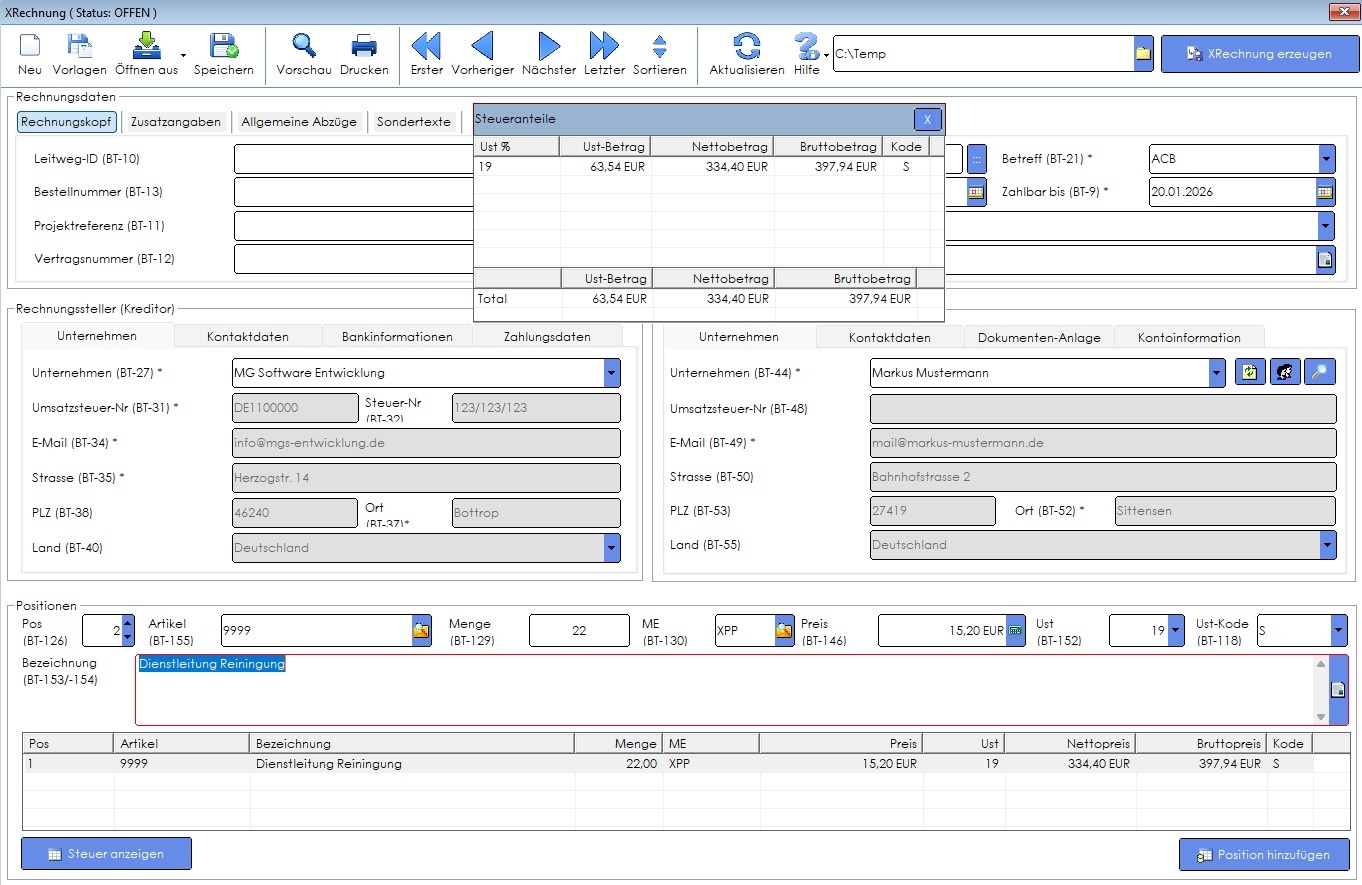Click the Drucken printer icon
The width and height of the screenshot is (1362, 885).
[364, 47]
